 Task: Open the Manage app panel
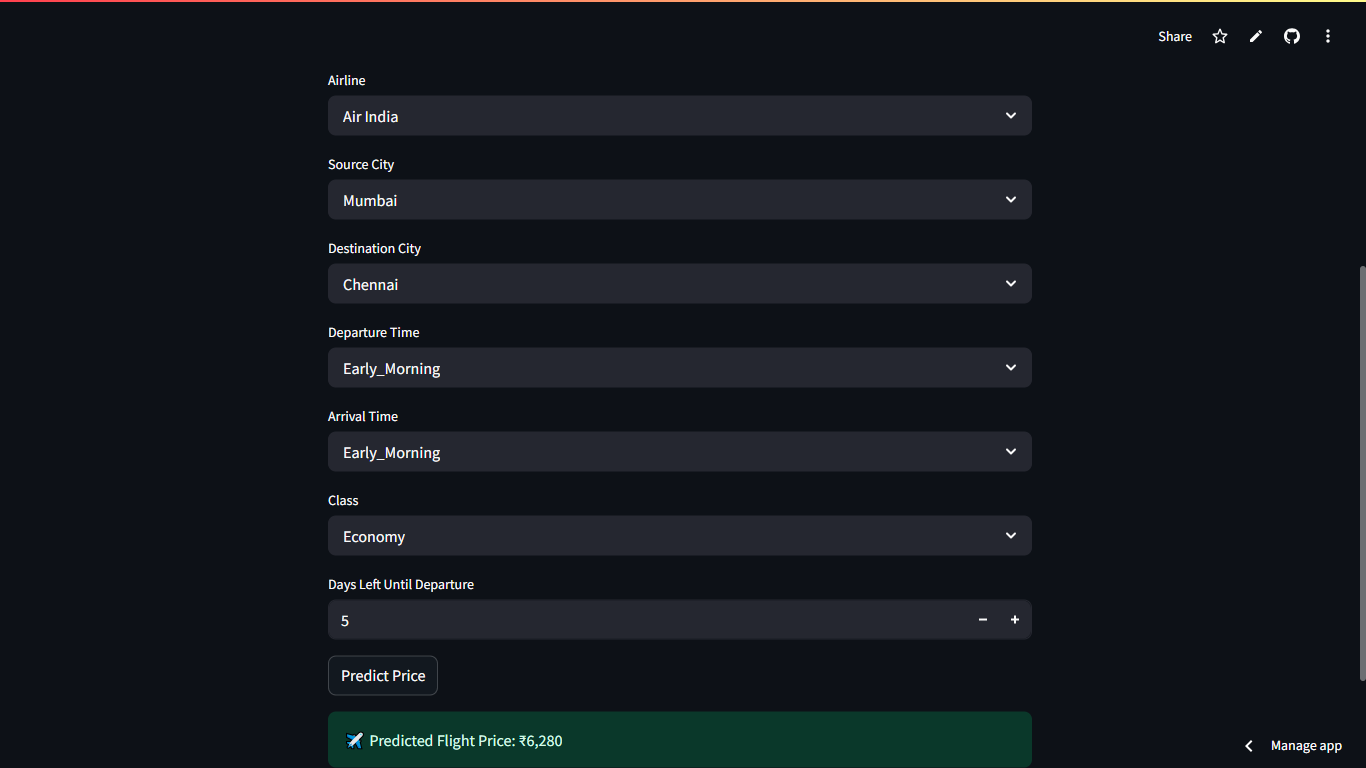1306,746
